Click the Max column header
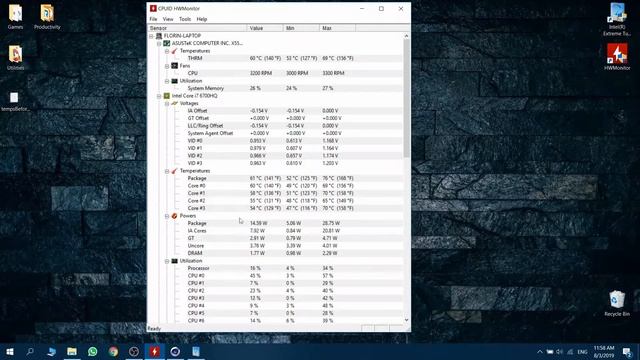640x360 pixels. coord(338,28)
